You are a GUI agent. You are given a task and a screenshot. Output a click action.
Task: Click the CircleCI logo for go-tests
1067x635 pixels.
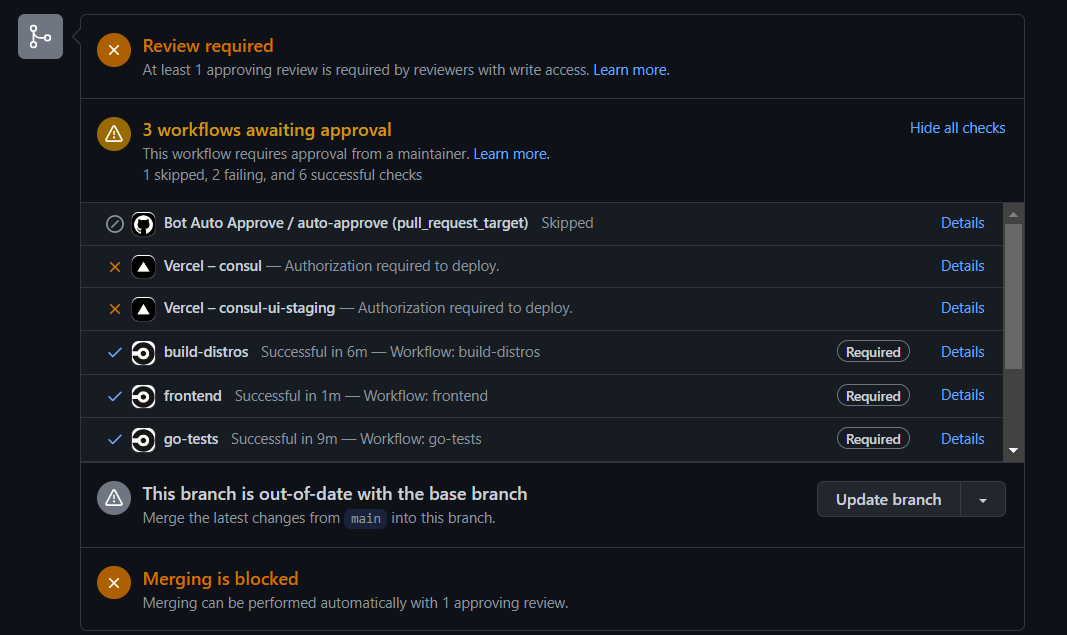pyautogui.click(x=143, y=440)
